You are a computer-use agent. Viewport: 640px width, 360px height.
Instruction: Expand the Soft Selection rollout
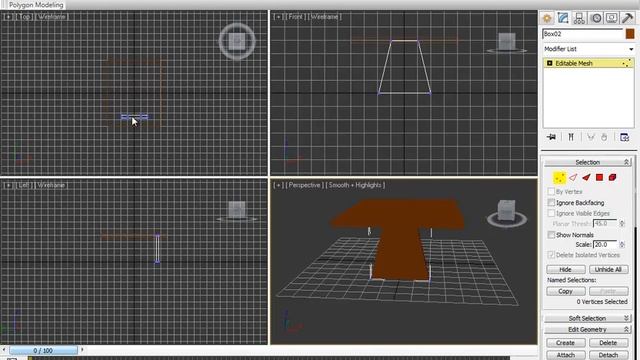coord(587,318)
